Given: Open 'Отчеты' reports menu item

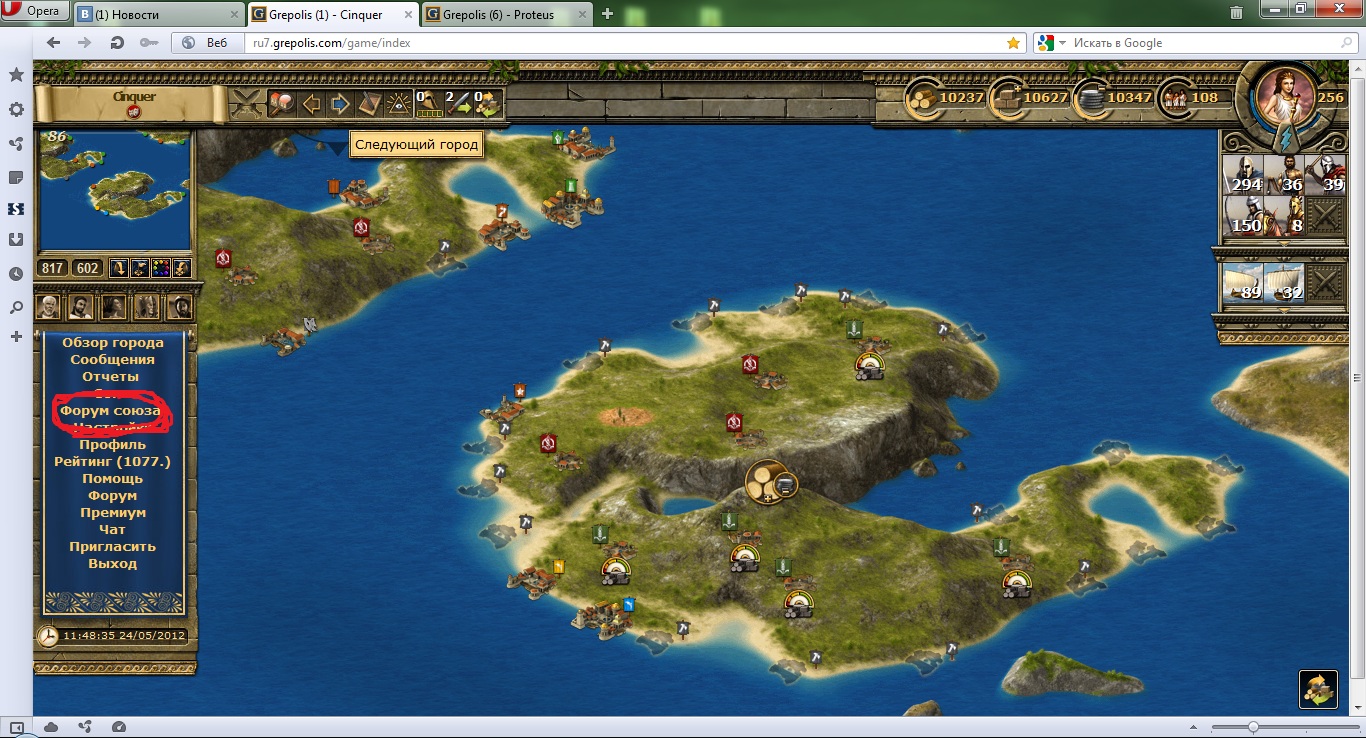Looking at the screenshot, I should [111, 377].
